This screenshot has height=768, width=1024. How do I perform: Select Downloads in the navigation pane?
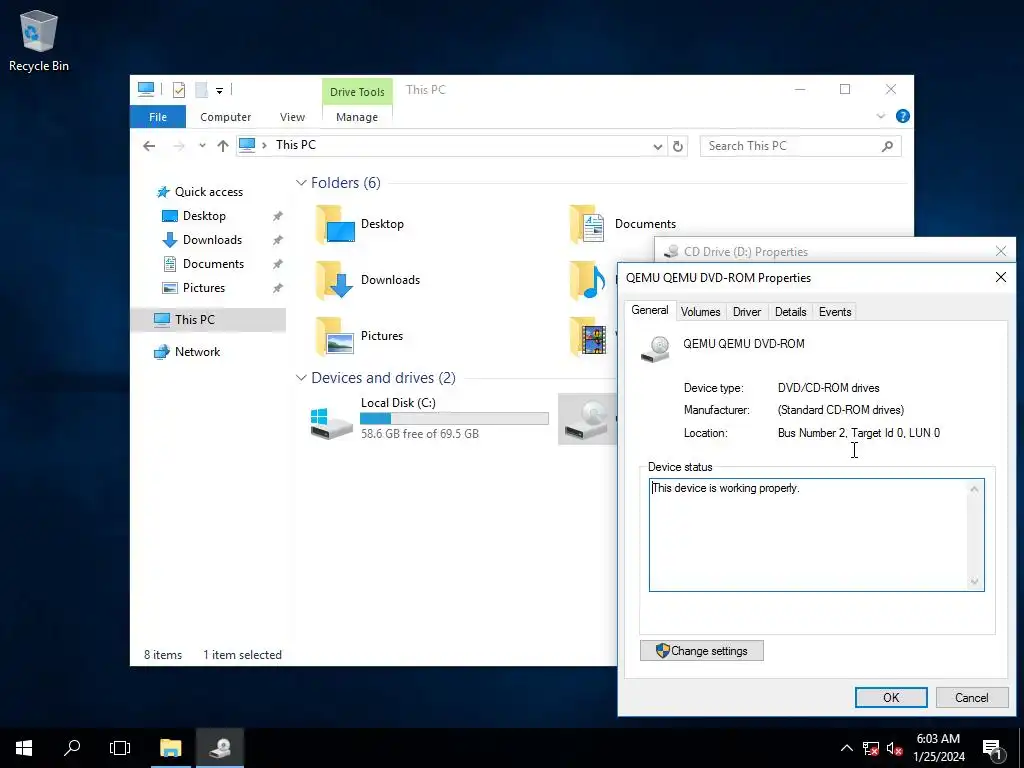tap(212, 240)
